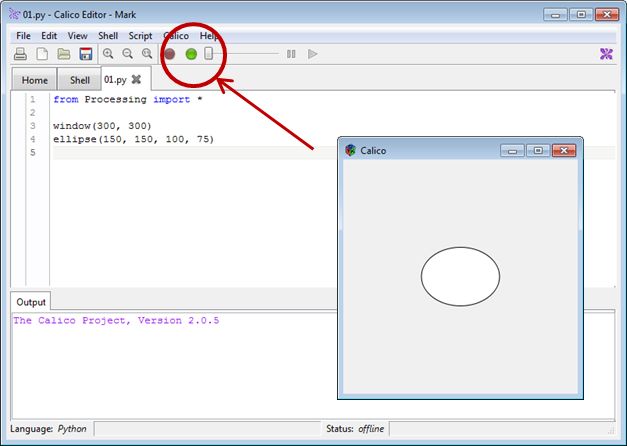Open a file using the folder icon
The width and height of the screenshot is (627, 446).
tap(64, 54)
